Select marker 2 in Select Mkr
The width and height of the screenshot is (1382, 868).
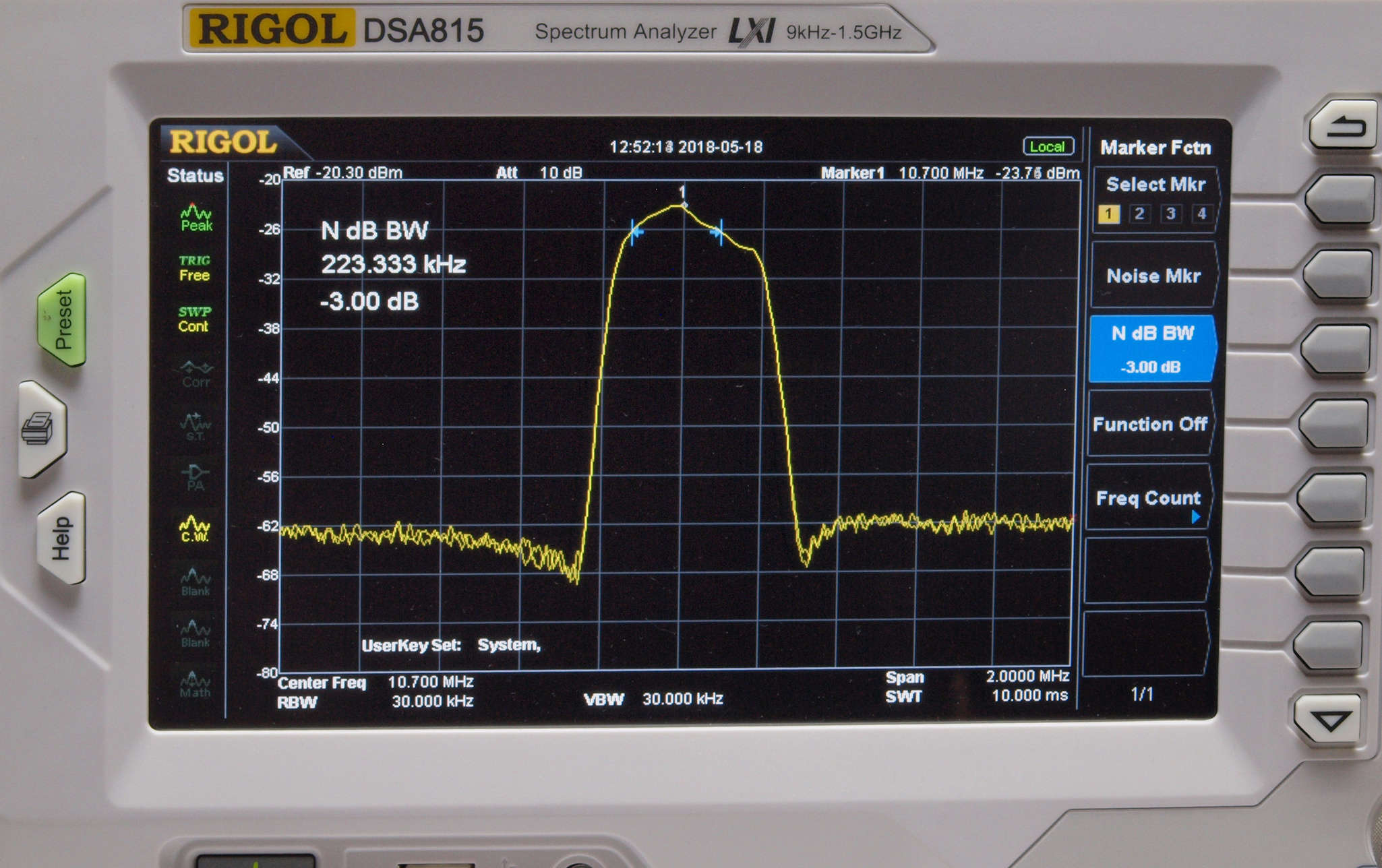pyautogui.click(x=1139, y=214)
